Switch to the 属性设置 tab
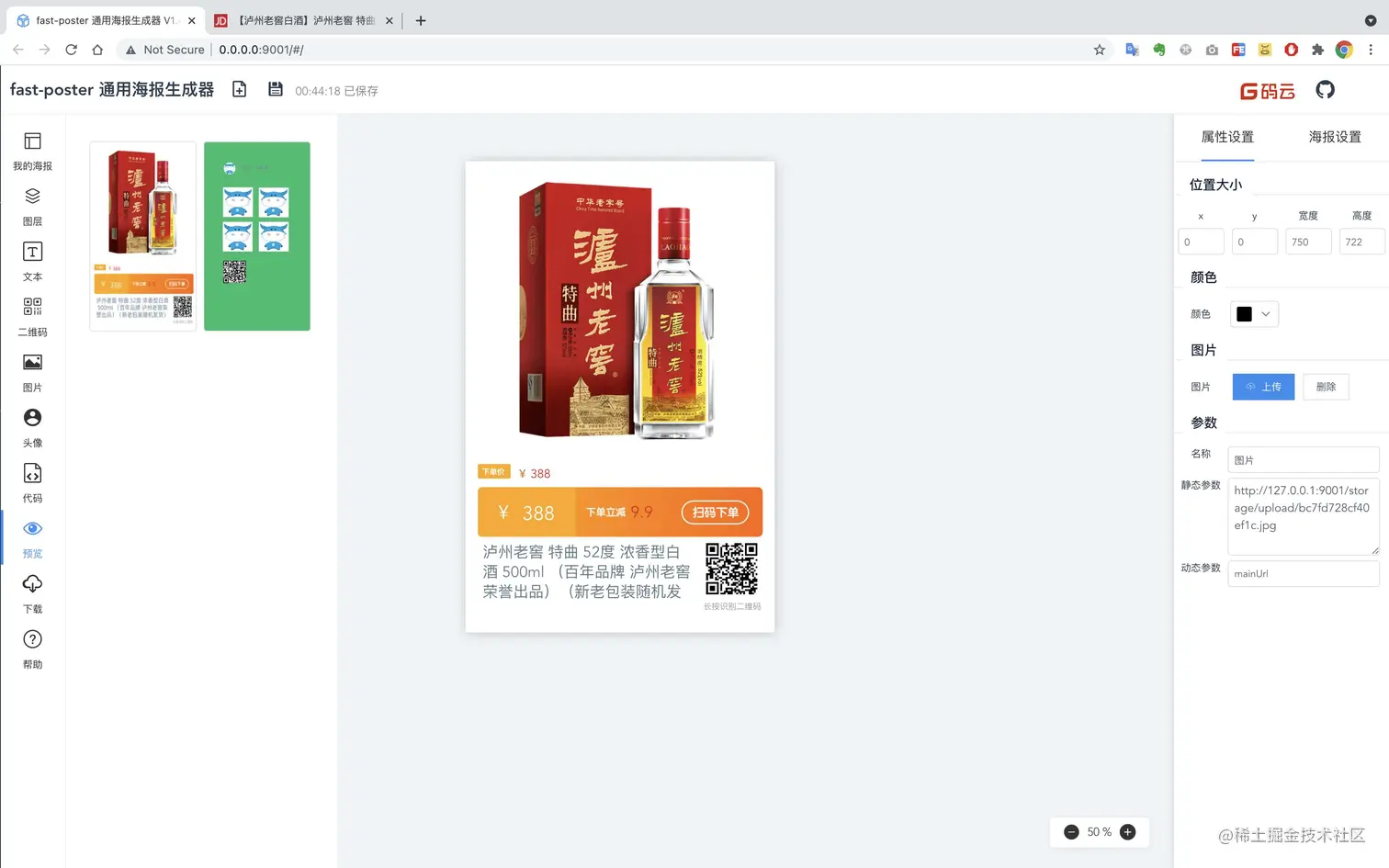The height and width of the screenshot is (868, 1389). pyautogui.click(x=1226, y=137)
